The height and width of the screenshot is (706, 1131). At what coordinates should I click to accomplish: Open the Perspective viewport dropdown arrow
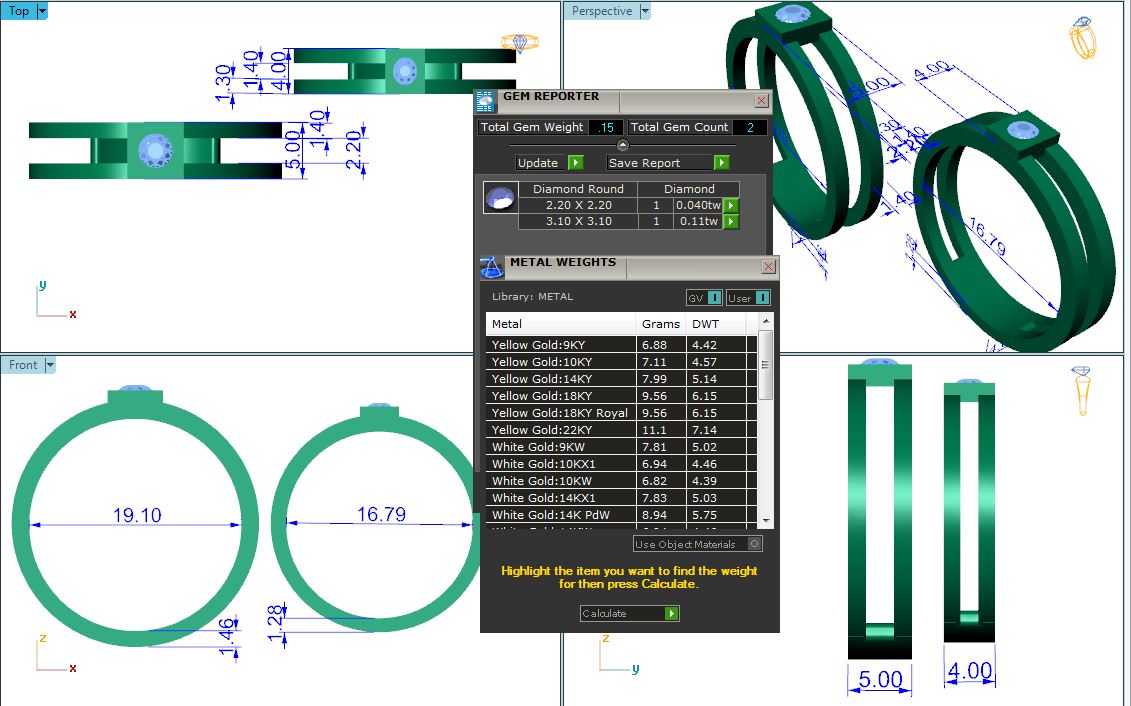644,11
